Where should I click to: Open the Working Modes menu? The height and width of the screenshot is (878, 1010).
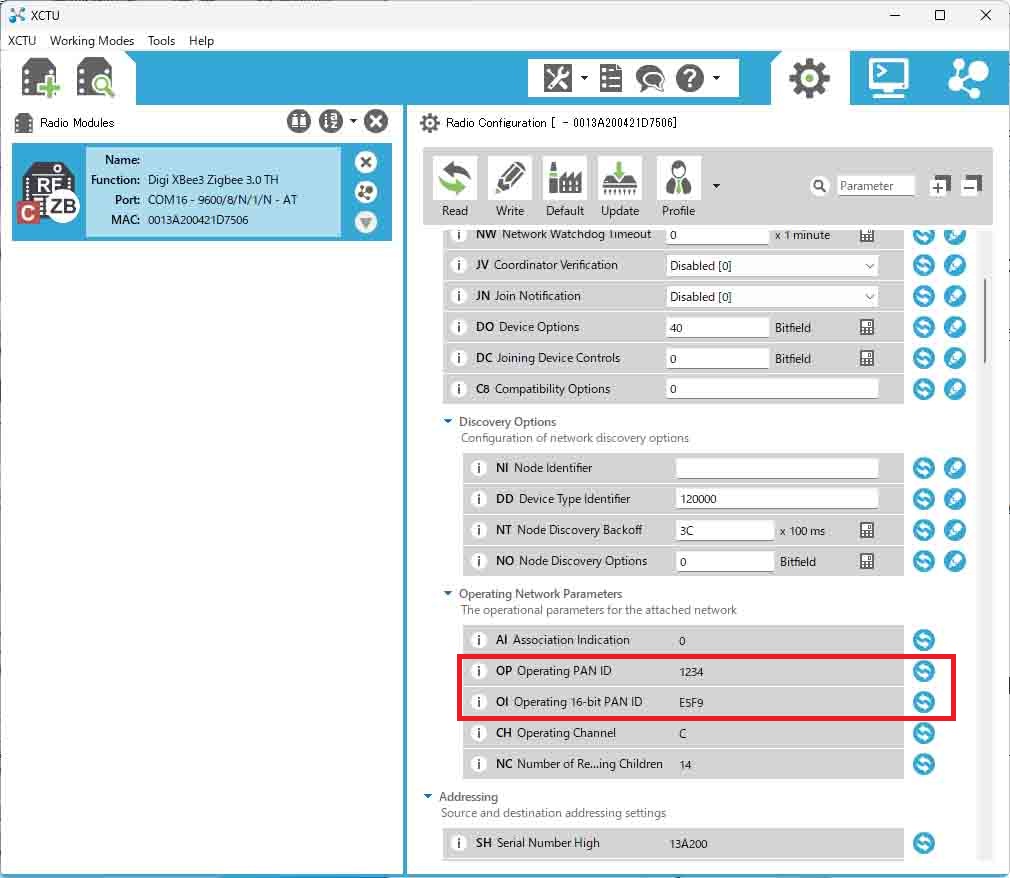click(x=92, y=41)
